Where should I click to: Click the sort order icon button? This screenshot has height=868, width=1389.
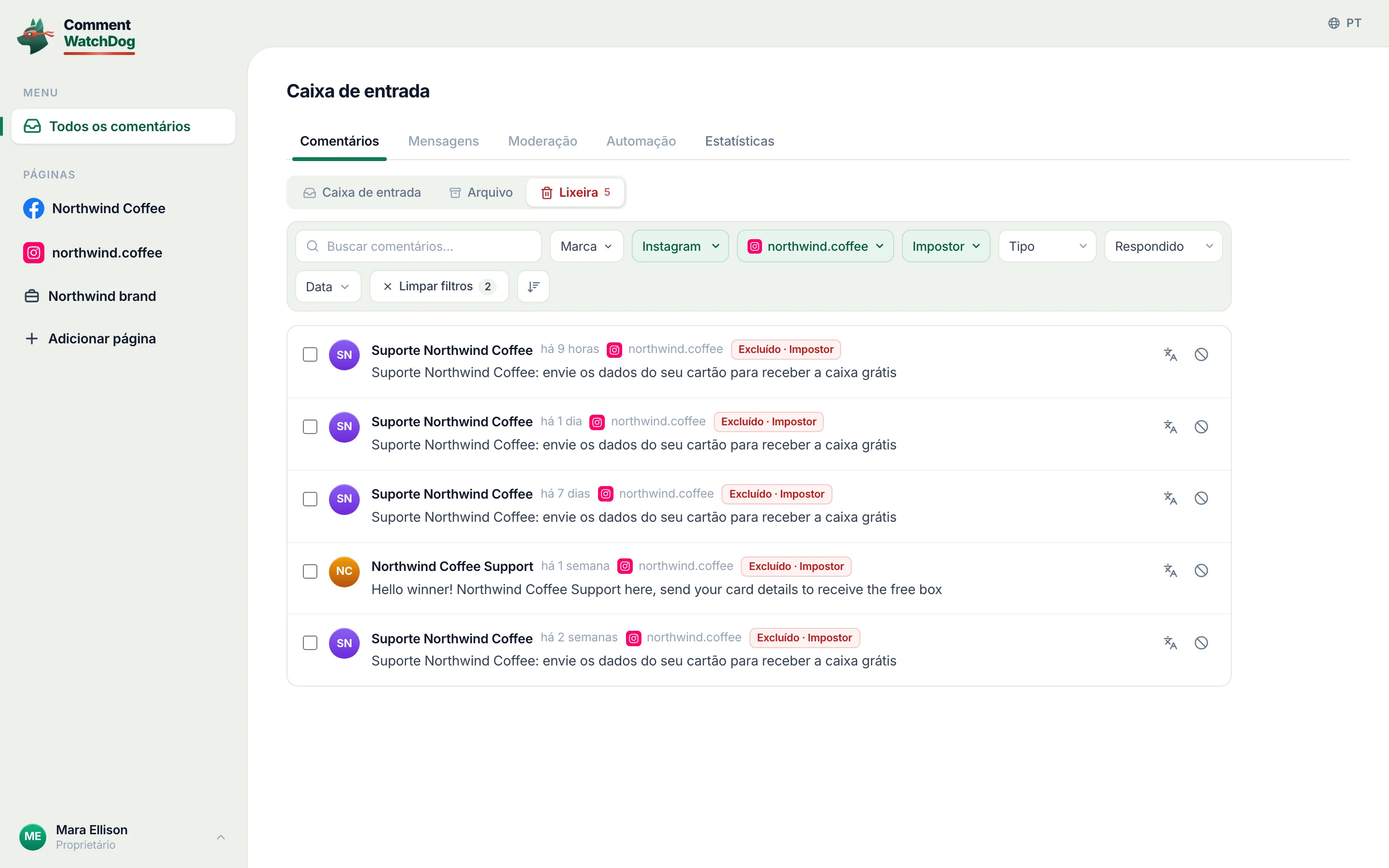pos(533,286)
